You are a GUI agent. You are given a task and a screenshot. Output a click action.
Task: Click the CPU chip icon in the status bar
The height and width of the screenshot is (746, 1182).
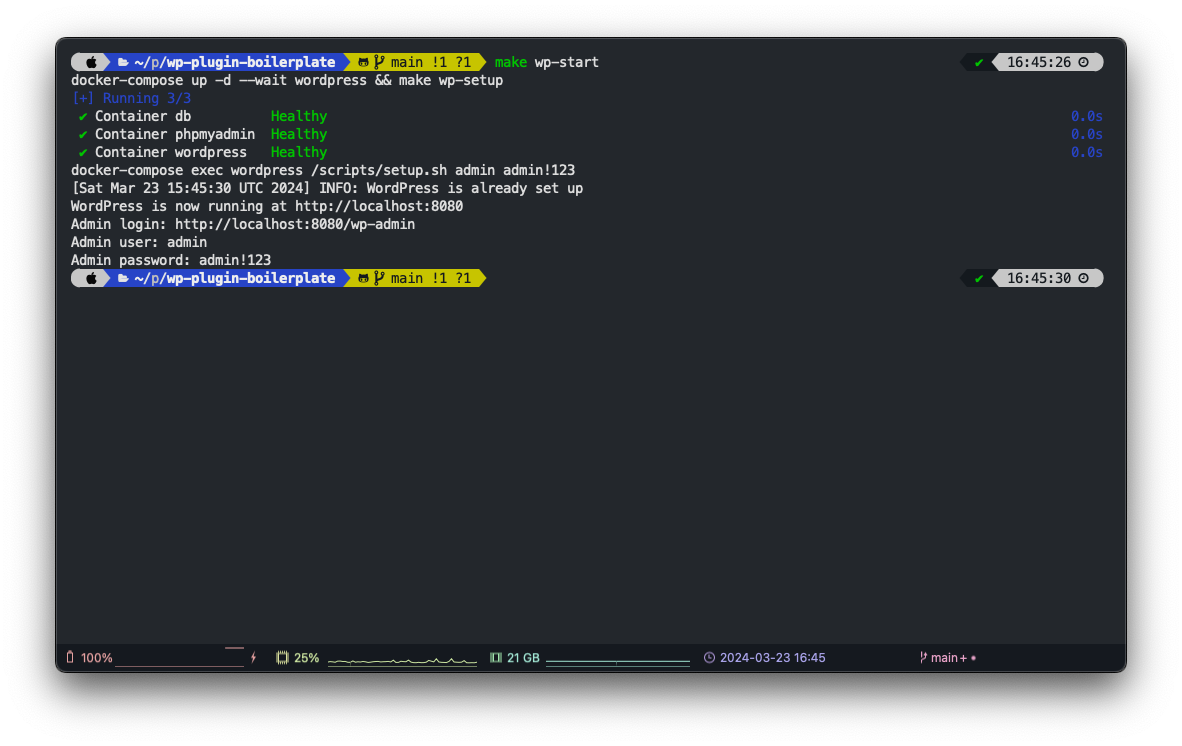[x=282, y=658]
